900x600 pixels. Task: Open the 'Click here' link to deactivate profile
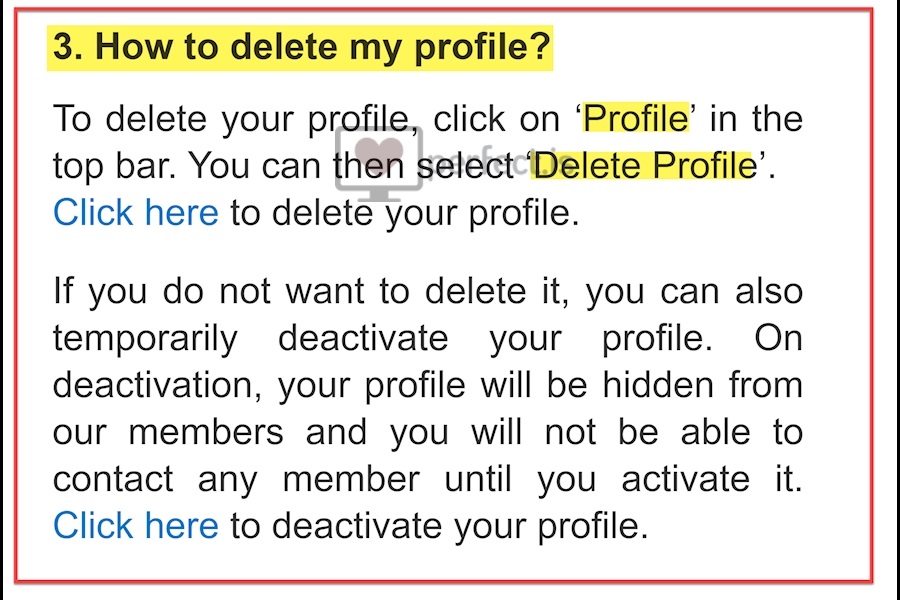[x=135, y=526]
